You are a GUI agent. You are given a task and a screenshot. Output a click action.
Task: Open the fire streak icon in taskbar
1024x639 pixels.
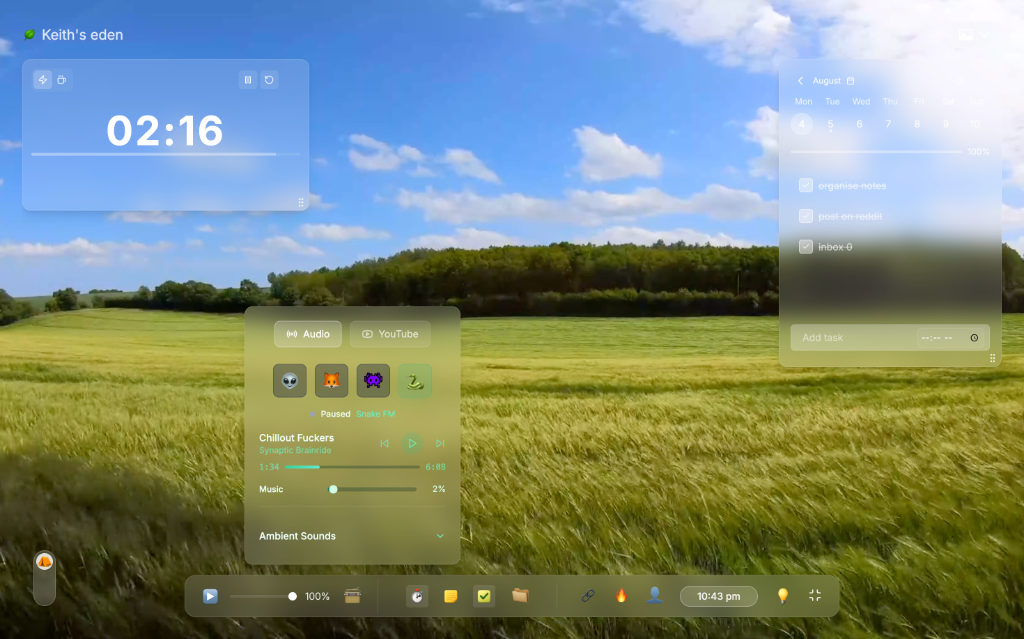pos(620,595)
